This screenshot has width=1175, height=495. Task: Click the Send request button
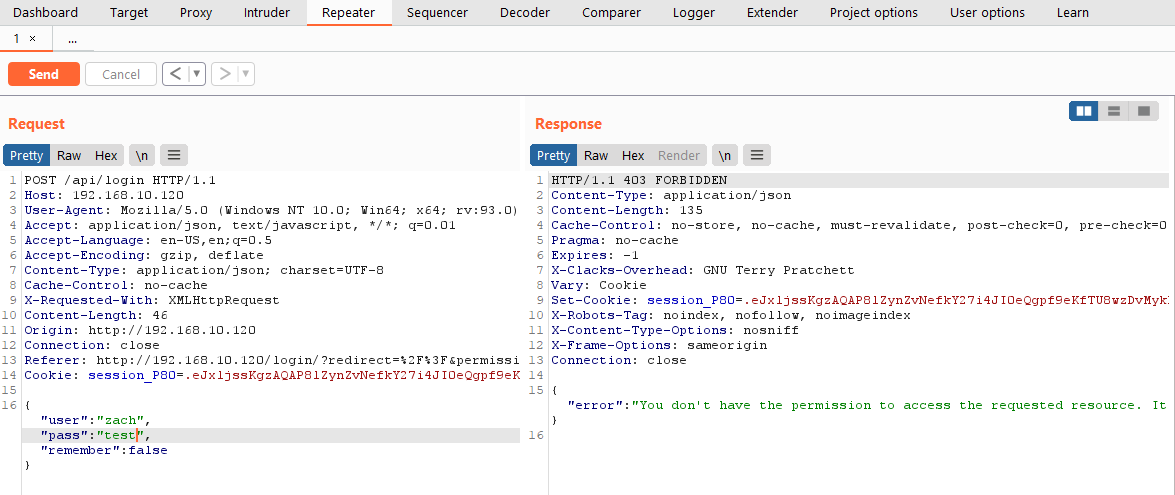[43, 74]
